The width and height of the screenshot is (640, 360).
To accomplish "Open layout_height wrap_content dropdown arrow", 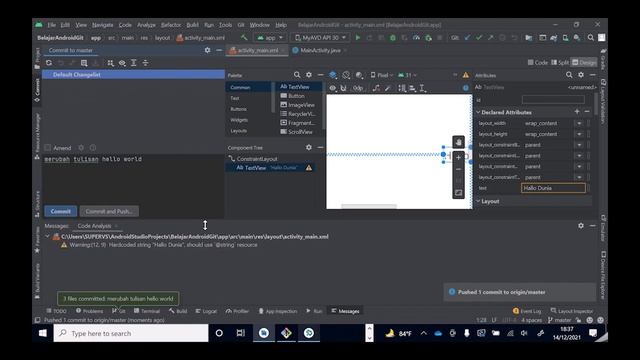I will pyautogui.click(x=579, y=134).
